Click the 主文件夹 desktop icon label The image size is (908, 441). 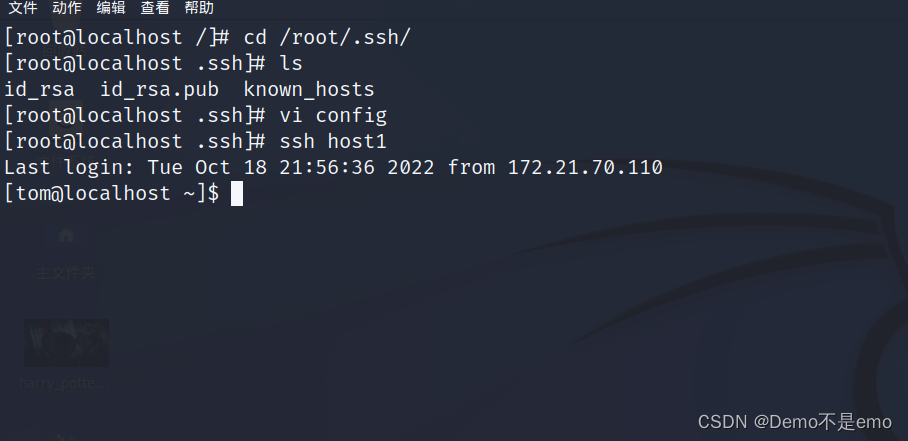[66, 272]
